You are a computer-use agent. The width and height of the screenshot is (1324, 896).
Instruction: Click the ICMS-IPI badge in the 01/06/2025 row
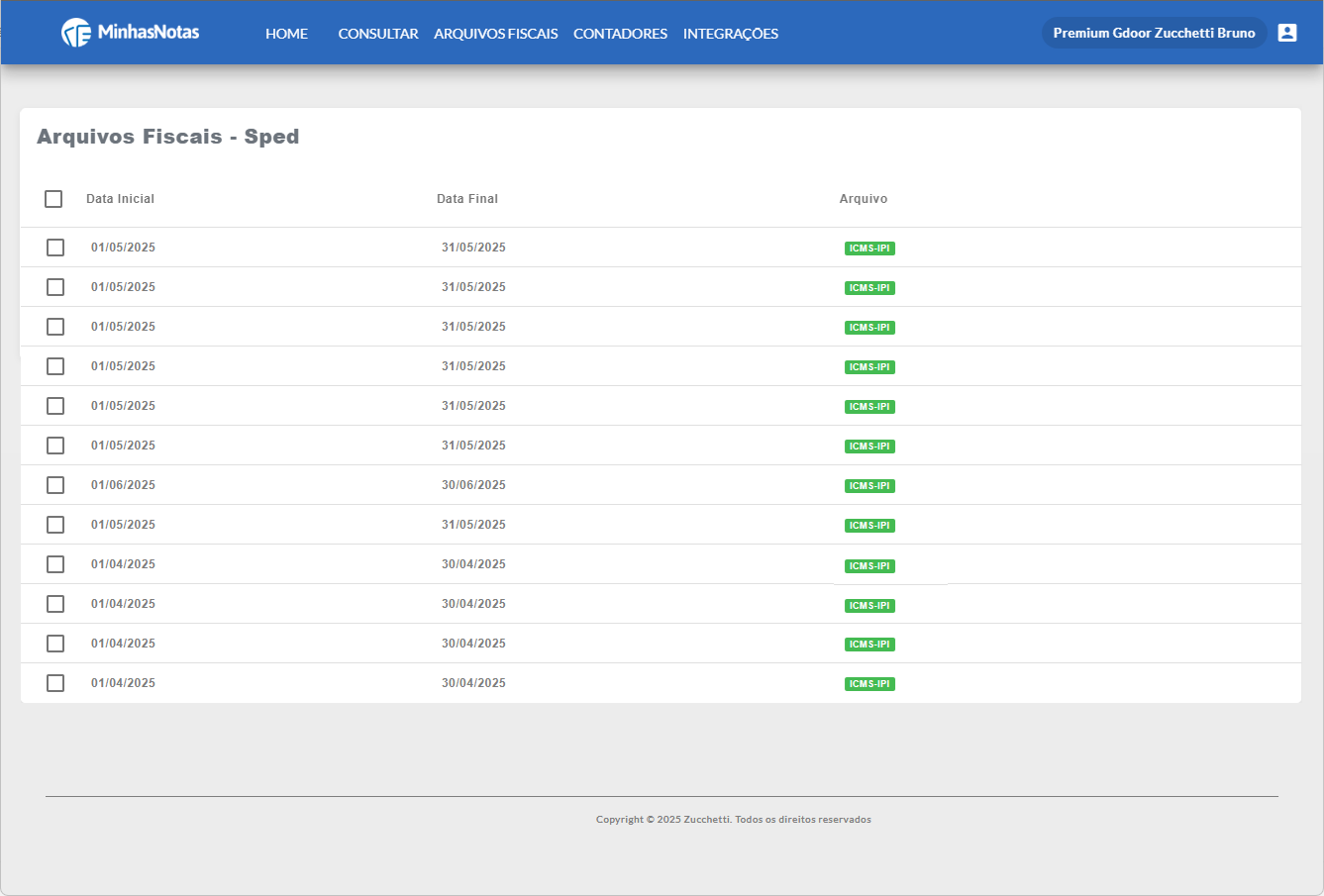[869, 486]
